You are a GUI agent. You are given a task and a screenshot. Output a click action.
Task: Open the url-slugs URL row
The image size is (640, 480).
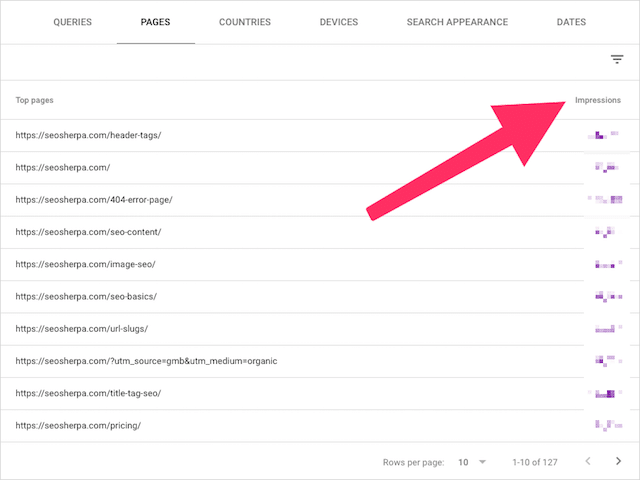click(x=320, y=329)
